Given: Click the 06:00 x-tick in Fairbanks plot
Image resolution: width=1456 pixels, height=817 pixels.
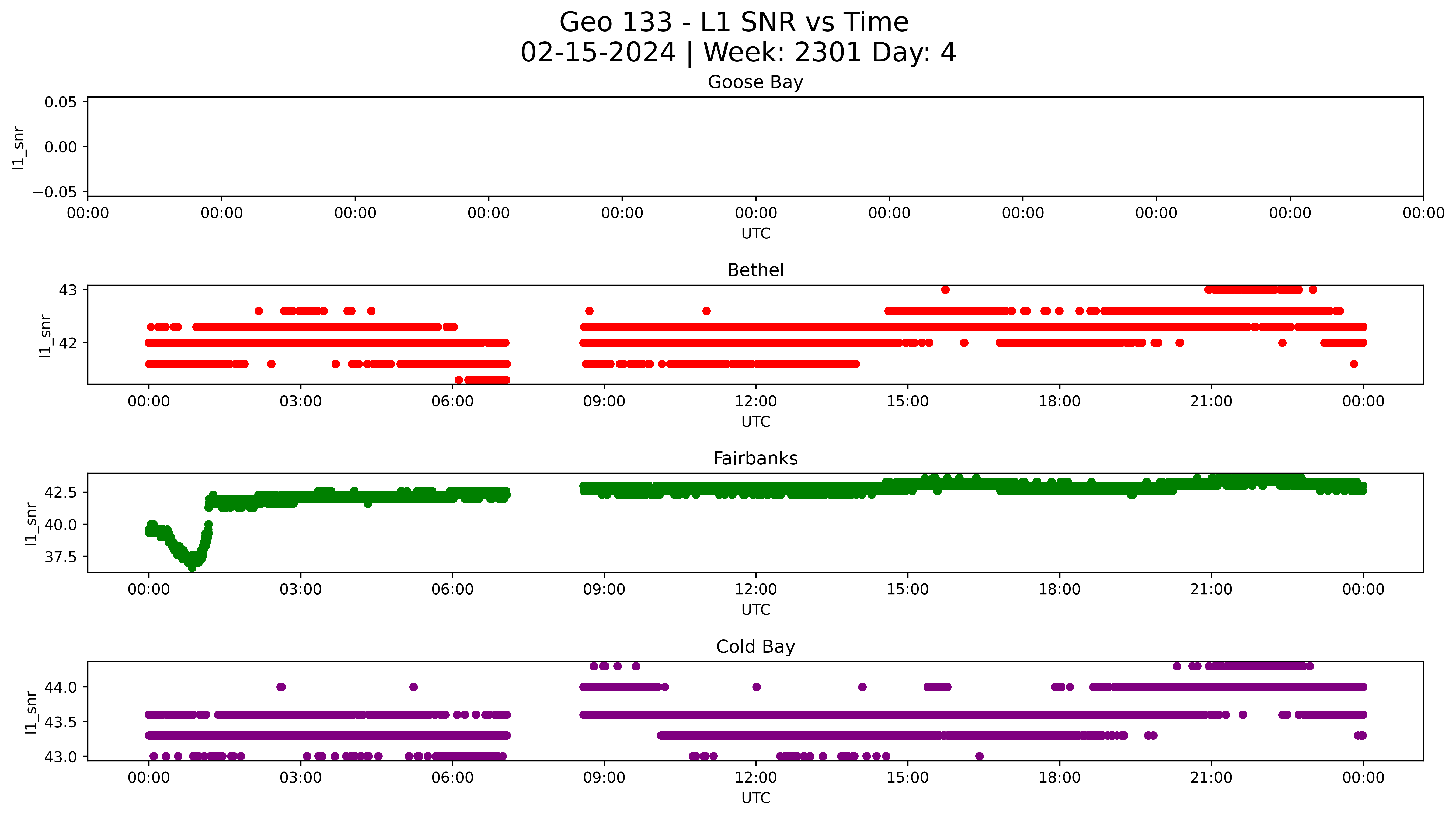Looking at the screenshot, I should [x=452, y=589].
